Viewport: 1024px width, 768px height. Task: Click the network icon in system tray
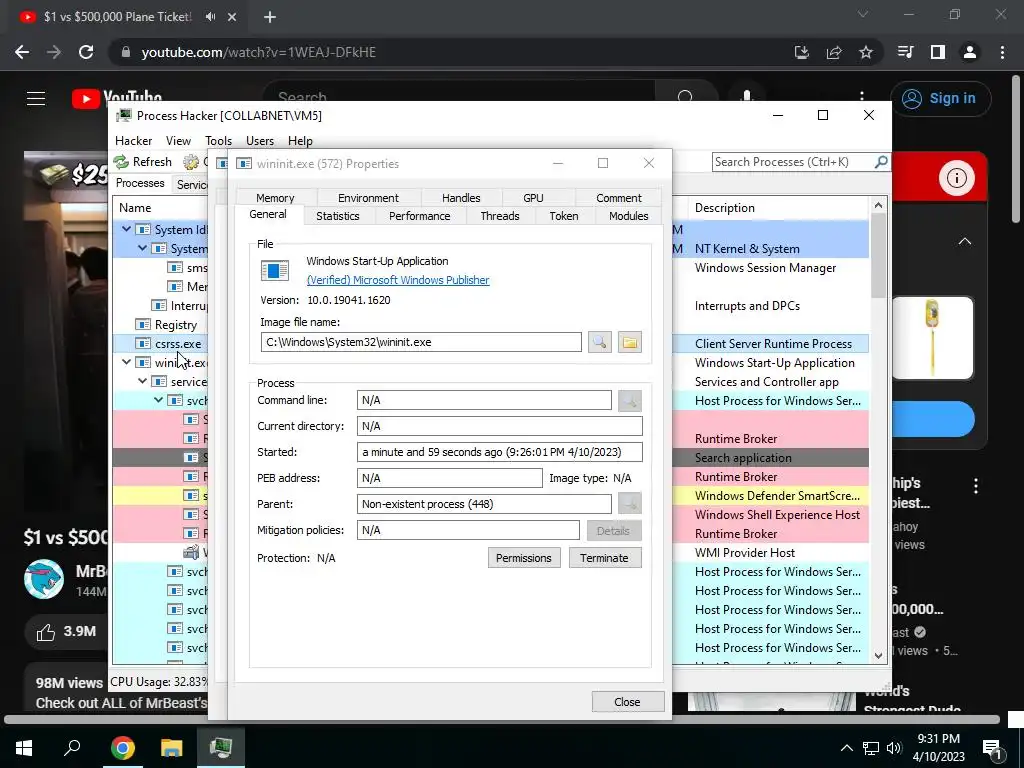click(x=871, y=748)
